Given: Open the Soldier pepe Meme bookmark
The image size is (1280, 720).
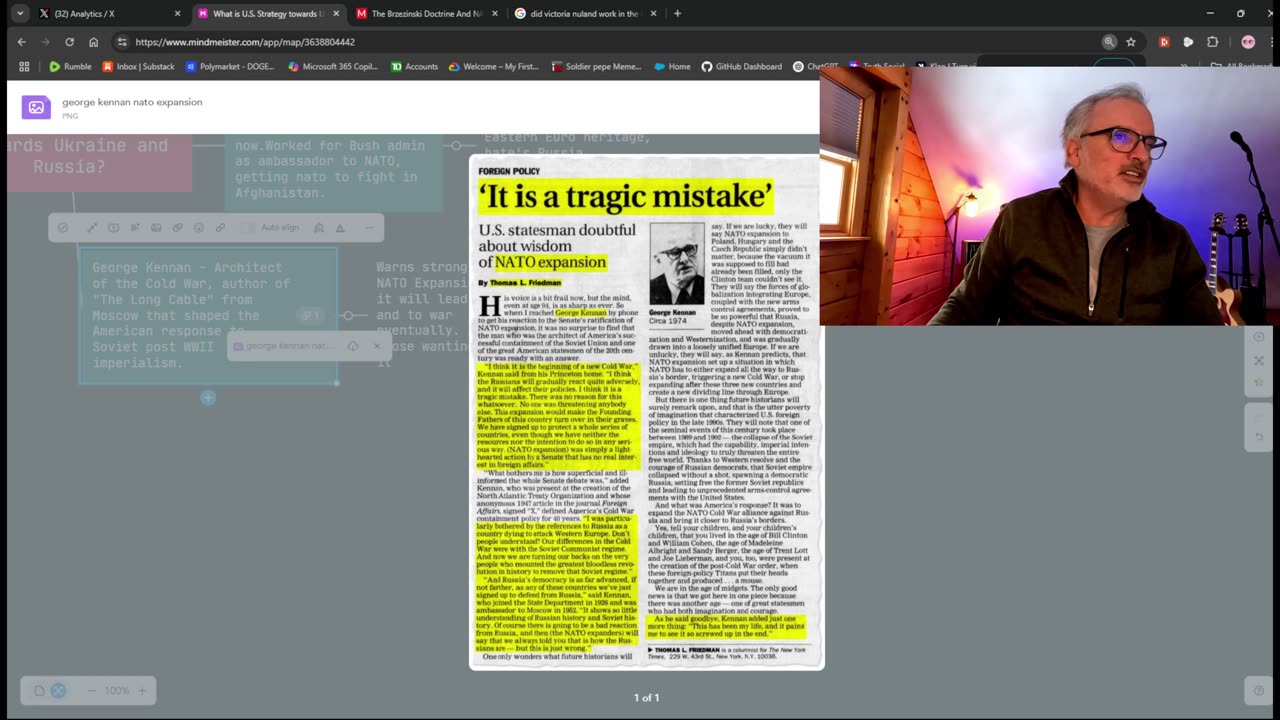Looking at the screenshot, I should (596, 67).
